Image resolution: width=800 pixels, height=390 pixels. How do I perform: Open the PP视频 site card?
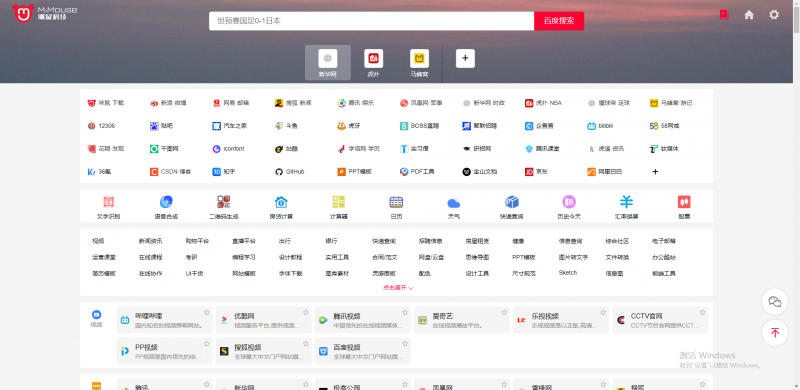pyautogui.click(x=164, y=351)
